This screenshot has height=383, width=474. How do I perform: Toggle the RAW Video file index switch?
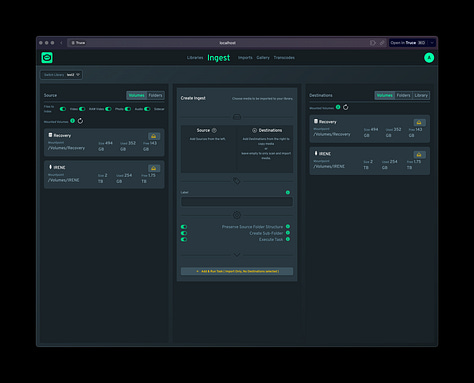[82, 109]
